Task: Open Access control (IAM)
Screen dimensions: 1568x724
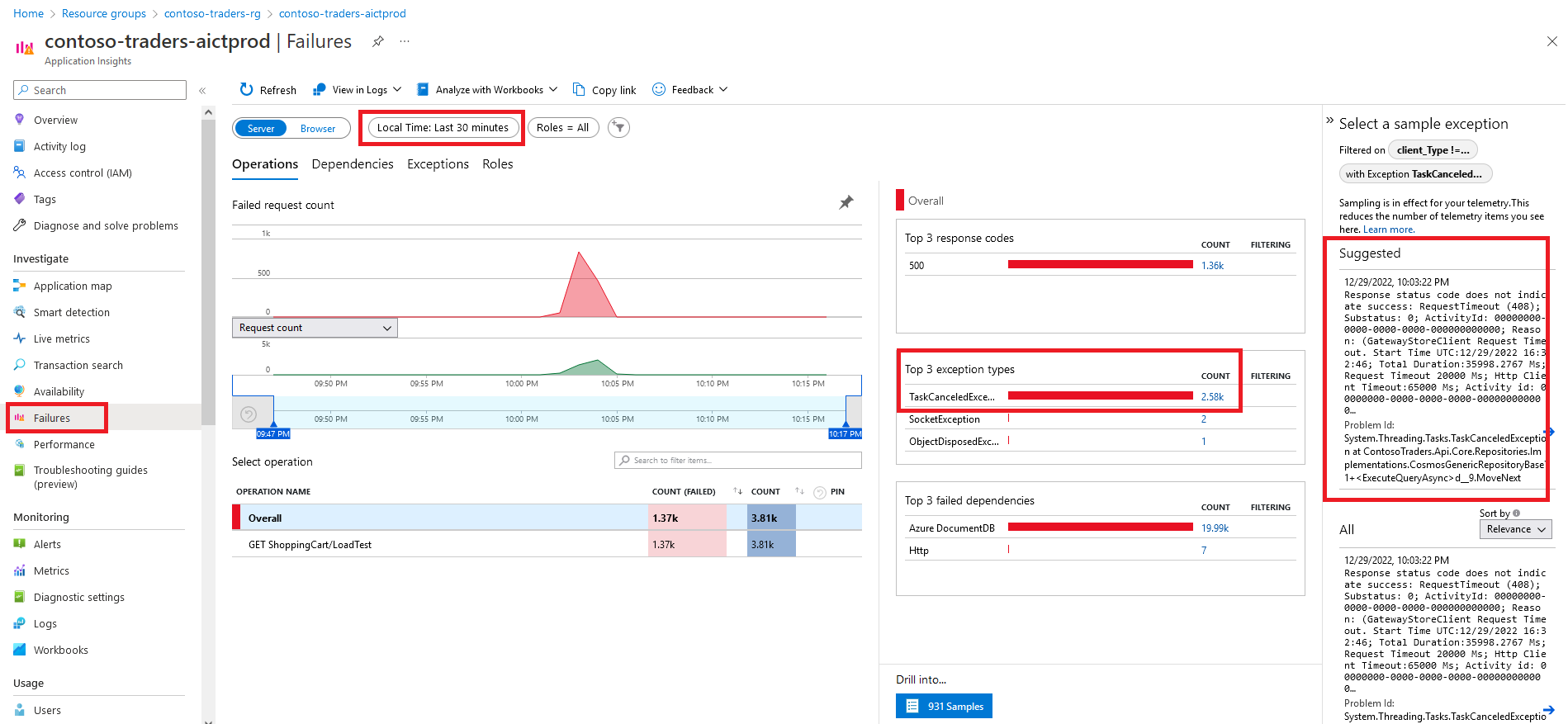Action: [x=83, y=173]
